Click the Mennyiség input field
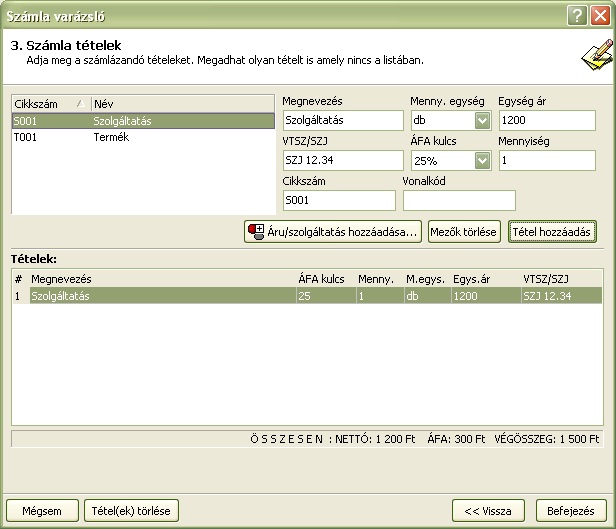The height and width of the screenshot is (529, 616). (x=546, y=160)
